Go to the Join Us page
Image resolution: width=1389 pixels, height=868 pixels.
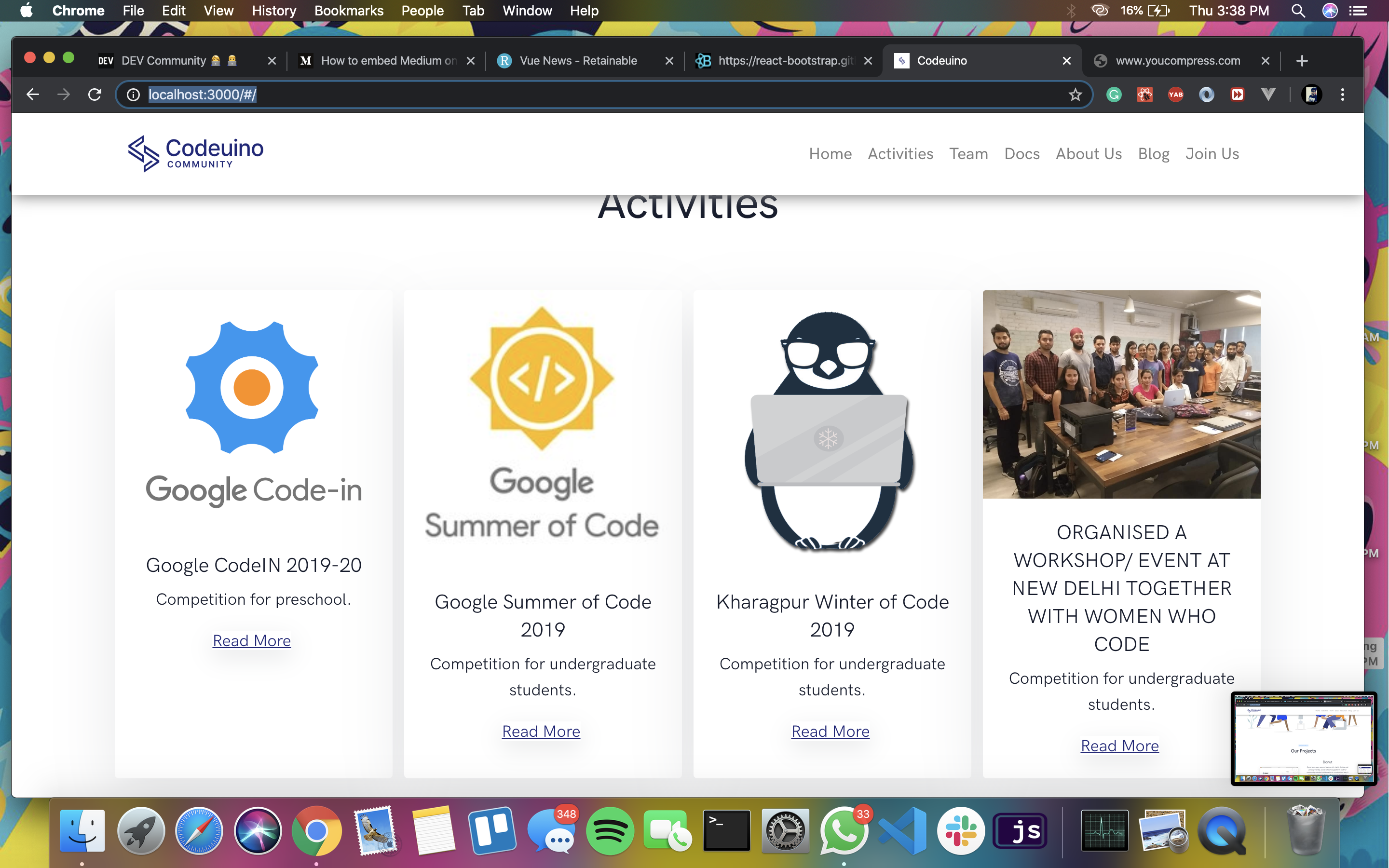(x=1212, y=154)
